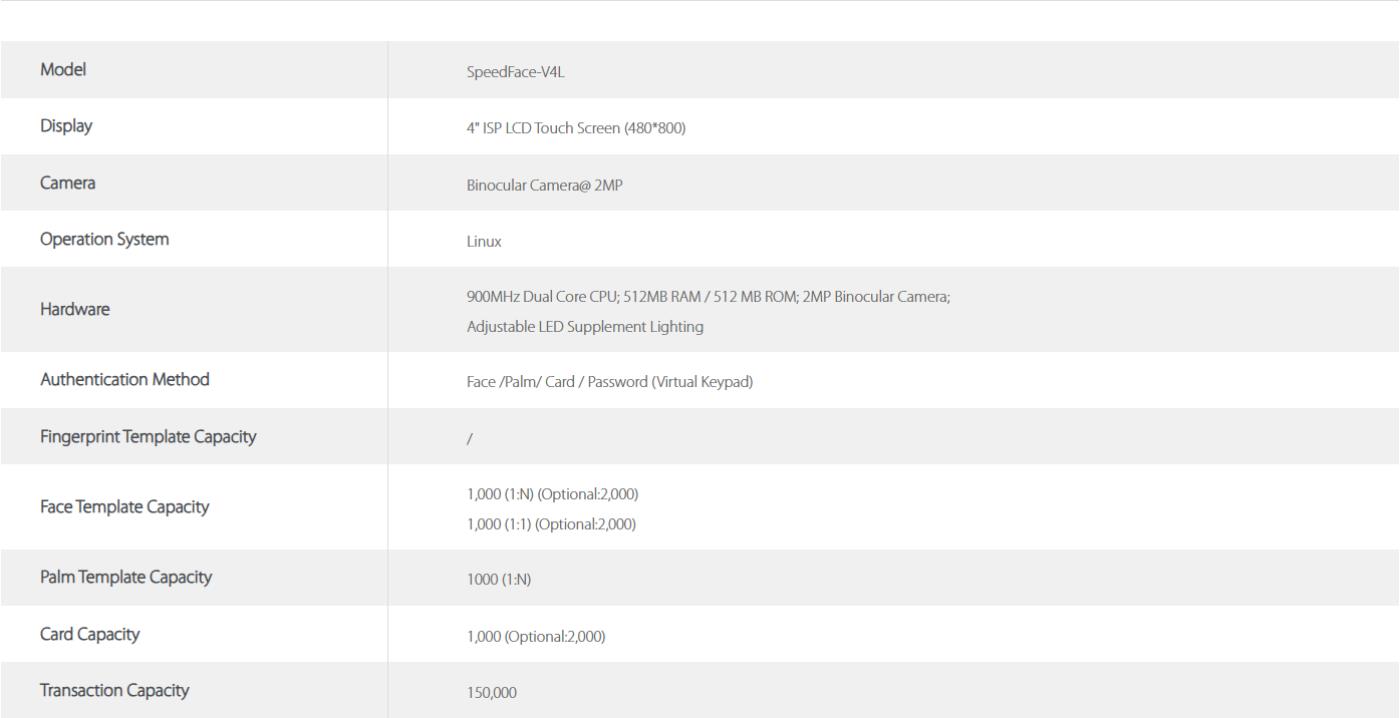Click the Operation System label
This screenshot has height=718, width=1400.
point(104,239)
